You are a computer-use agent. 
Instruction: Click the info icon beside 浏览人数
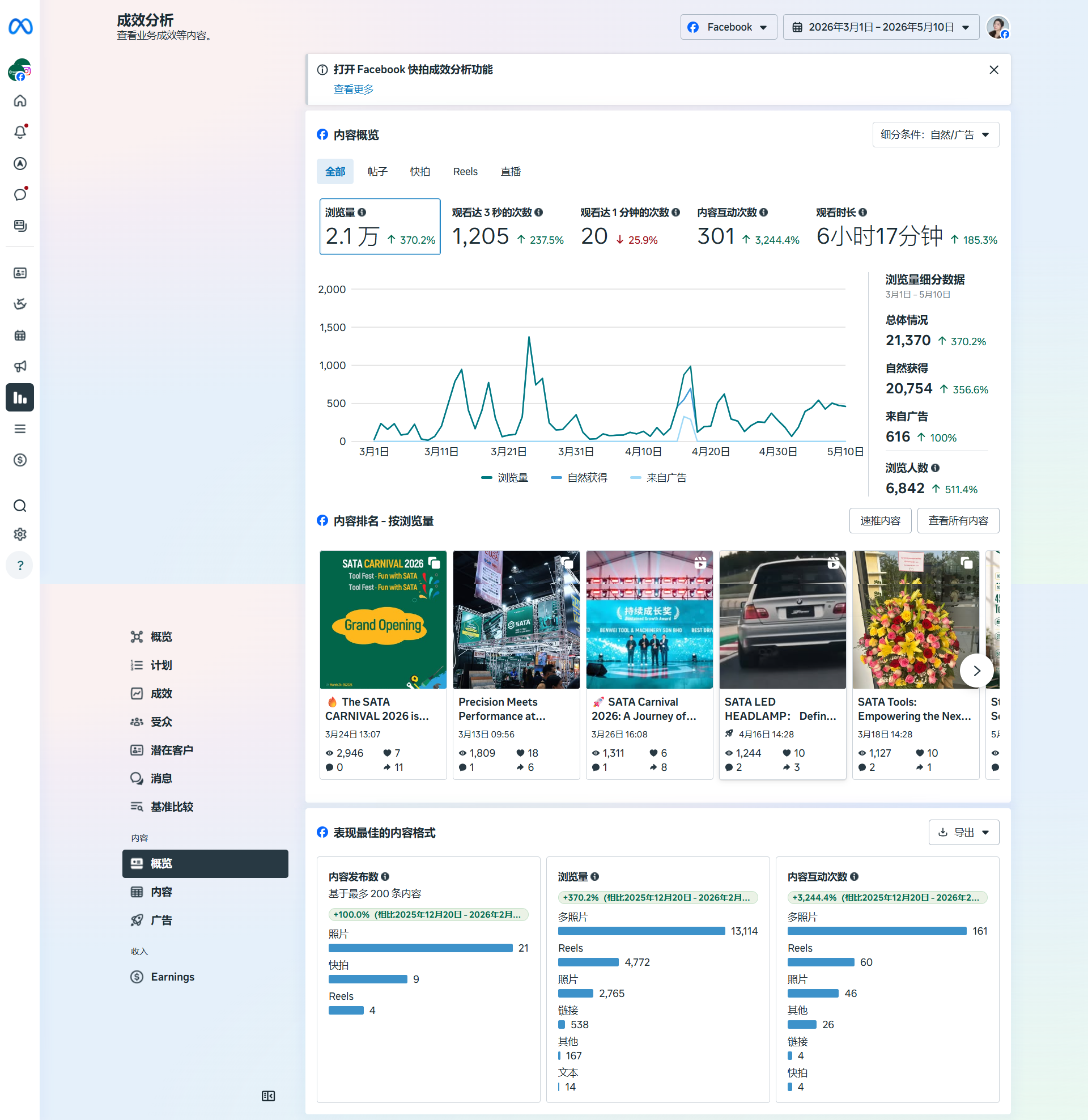[935, 468]
